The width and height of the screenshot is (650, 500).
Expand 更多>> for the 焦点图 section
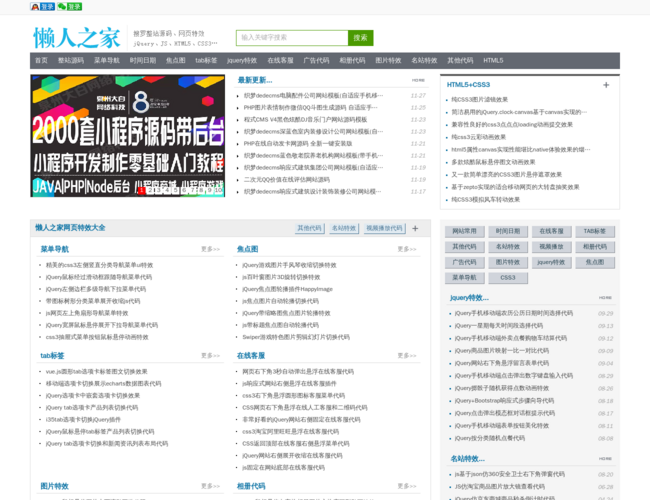tap(406, 249)
